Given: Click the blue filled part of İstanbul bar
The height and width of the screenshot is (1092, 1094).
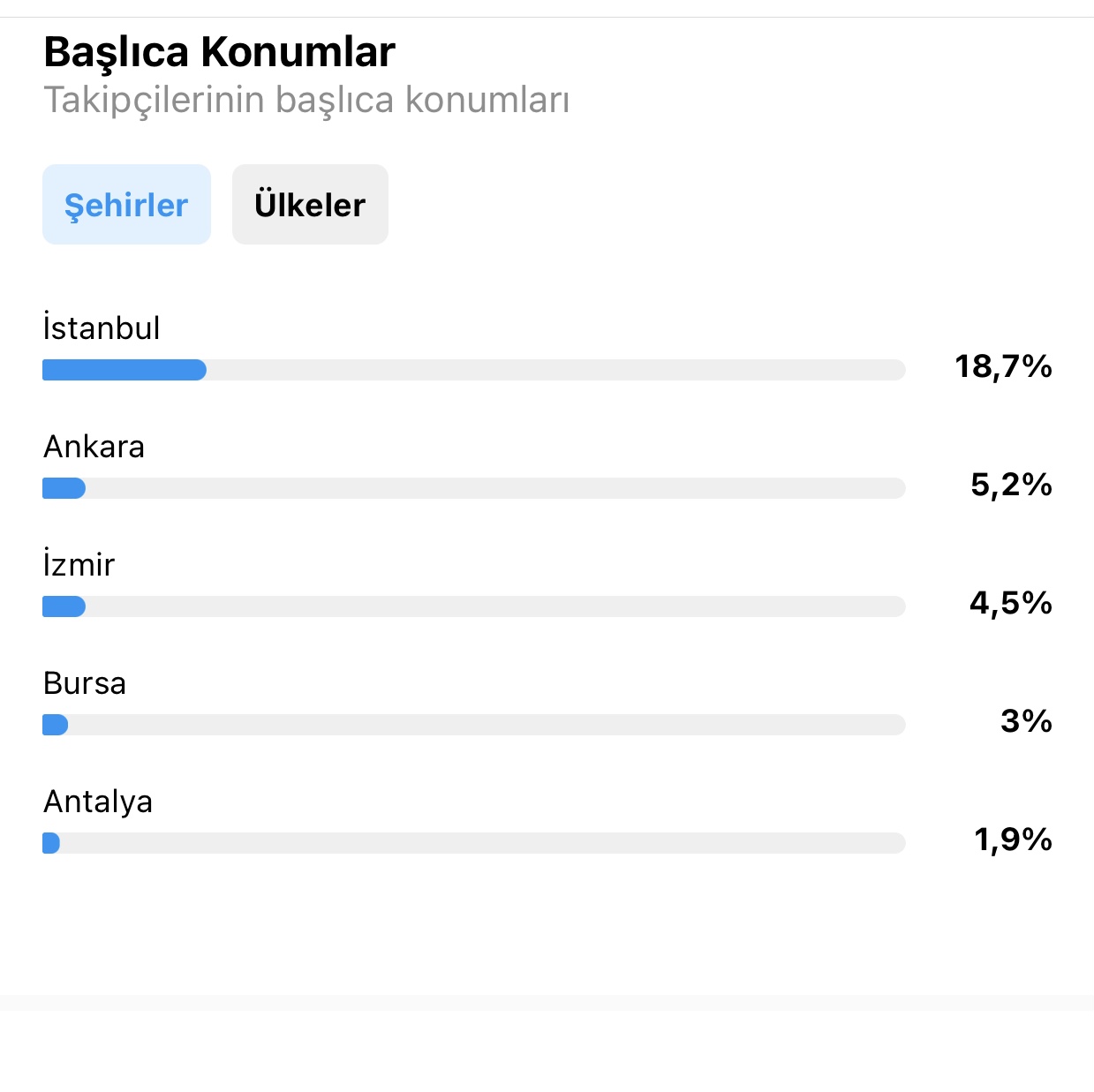Looking at the screenshot, I should pos(124,370).
